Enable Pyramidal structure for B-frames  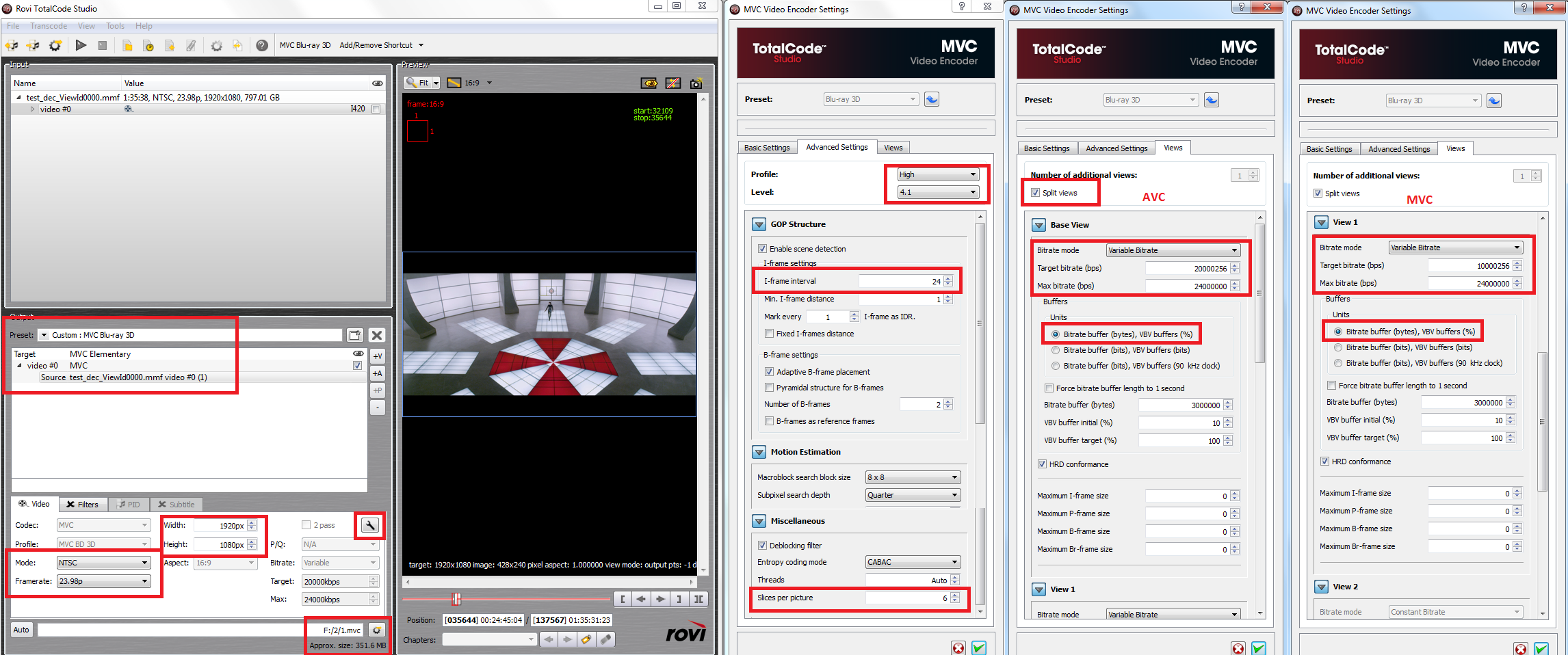769,388
